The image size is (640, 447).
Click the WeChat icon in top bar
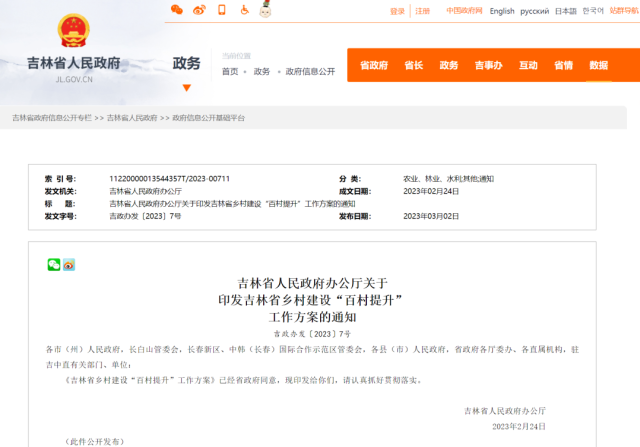[x=177, y=10]
